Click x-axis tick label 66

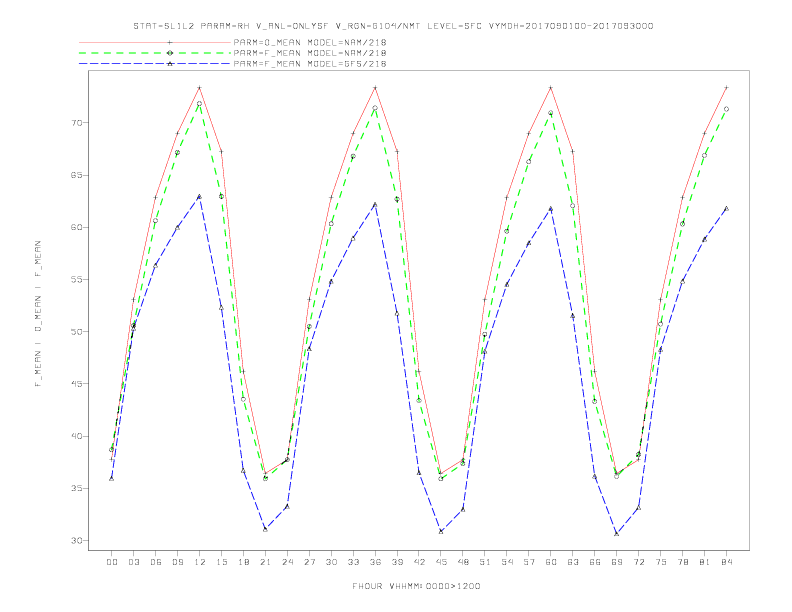[595, 562]
